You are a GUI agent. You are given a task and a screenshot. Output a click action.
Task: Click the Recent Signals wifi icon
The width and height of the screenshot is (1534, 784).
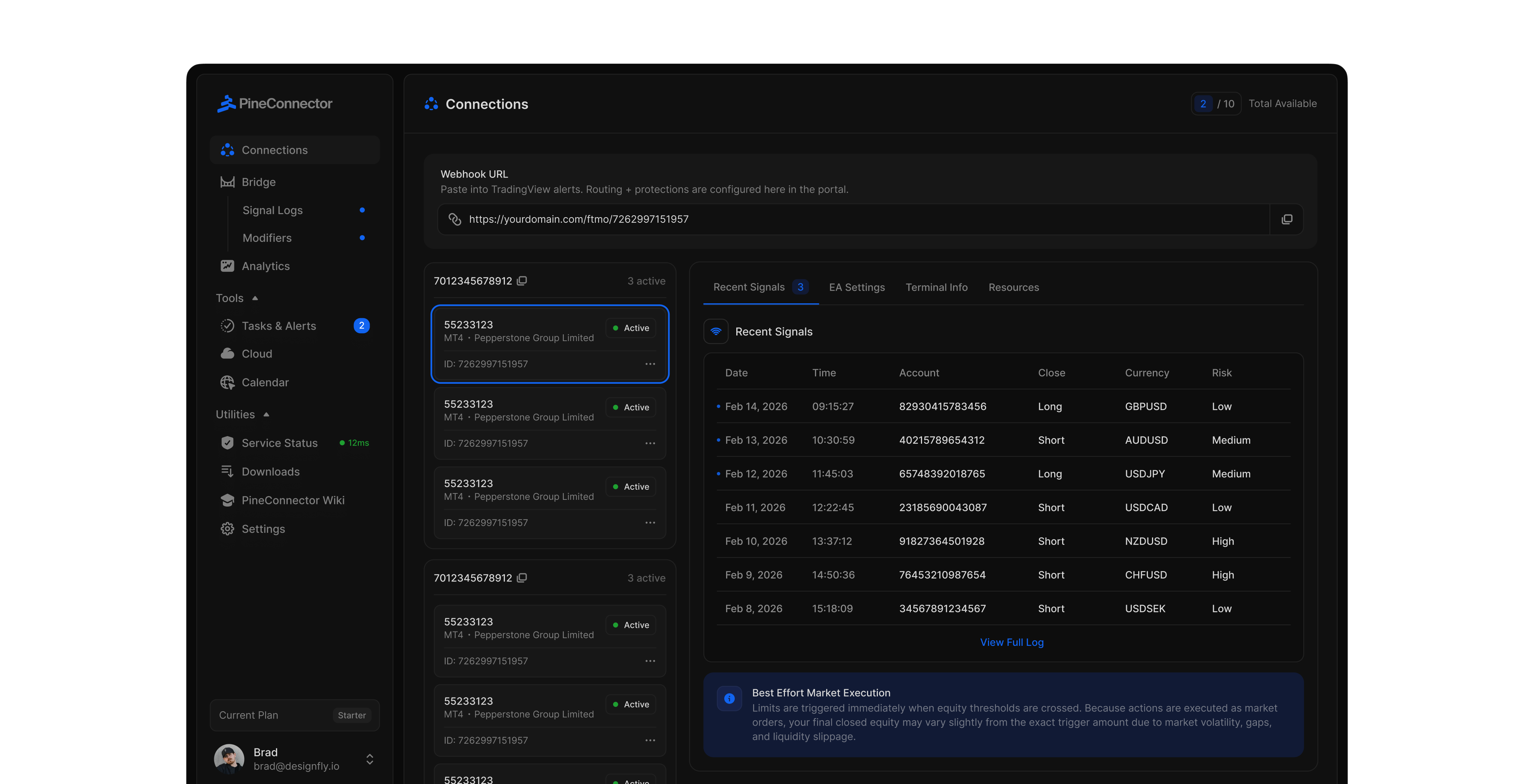716,332
